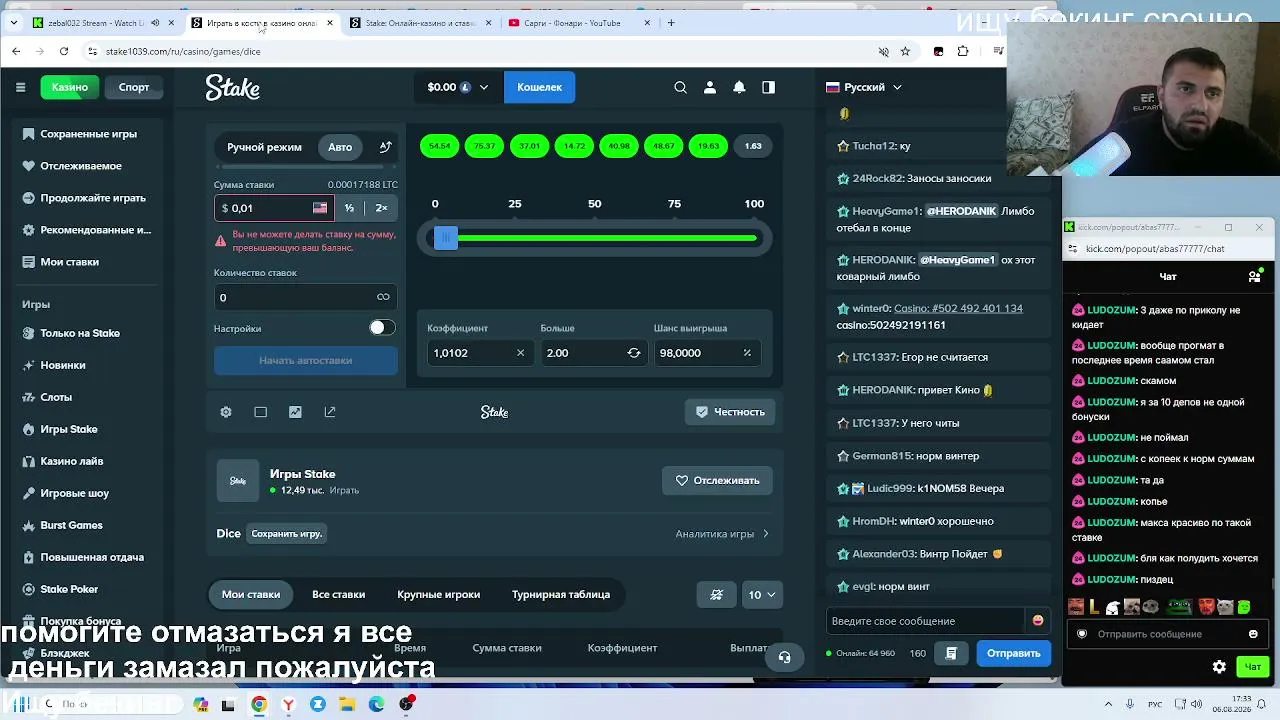
Task: Open the Русский language dropdown
Action: [x=864, y=87]
